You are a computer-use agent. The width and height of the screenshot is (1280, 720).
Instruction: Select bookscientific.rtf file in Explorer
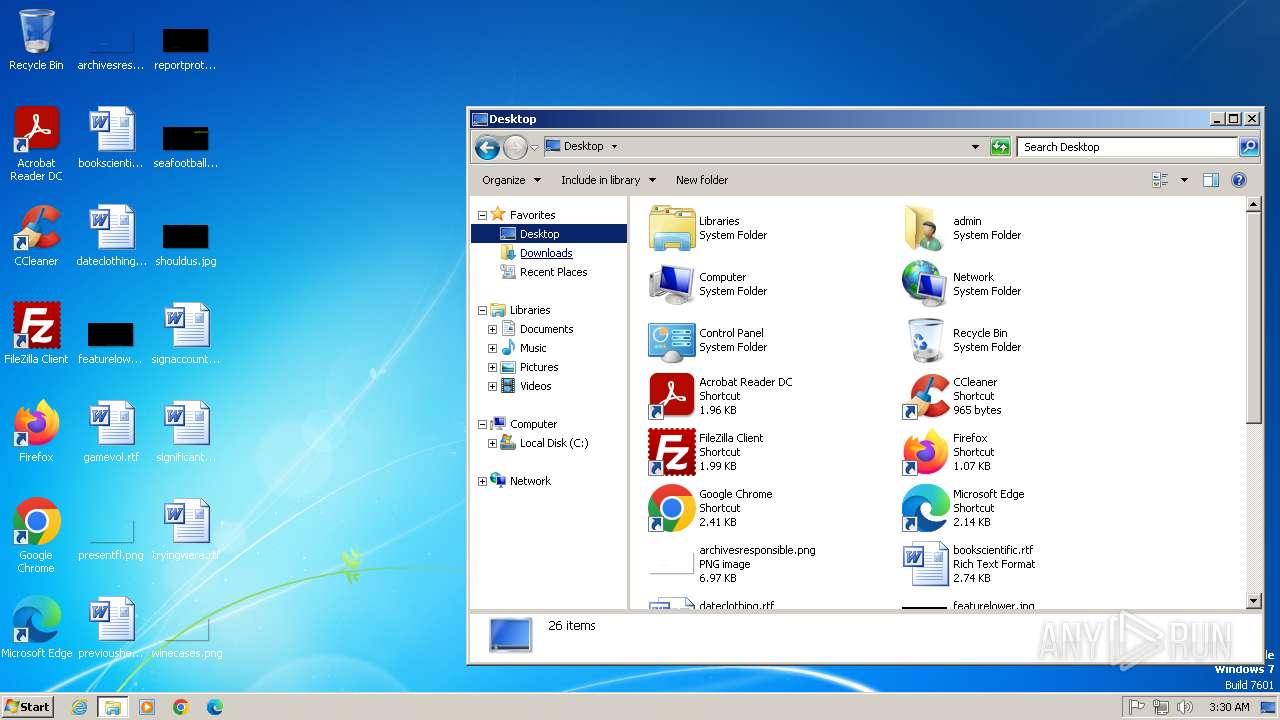tap(969, 564)
